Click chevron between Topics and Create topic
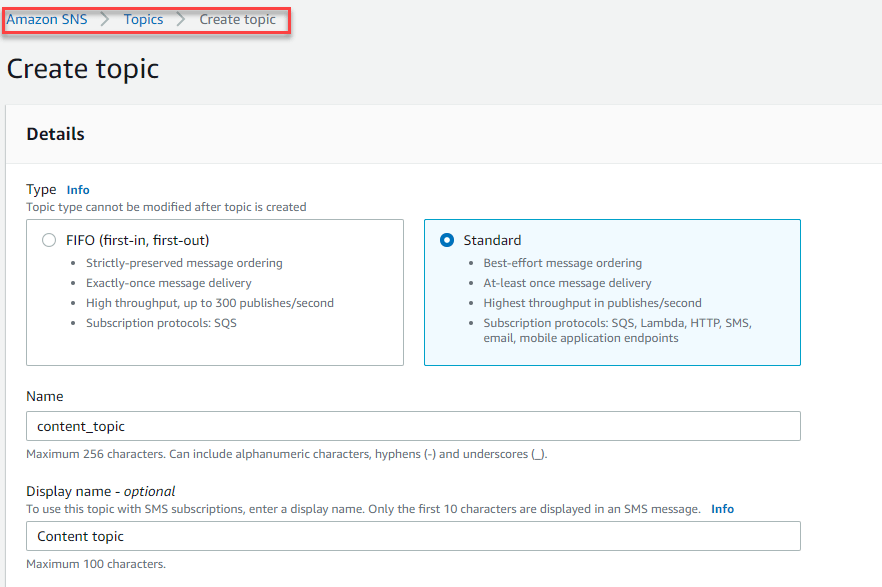This screenshot has width=882, height=587. (x=181, y=20)
